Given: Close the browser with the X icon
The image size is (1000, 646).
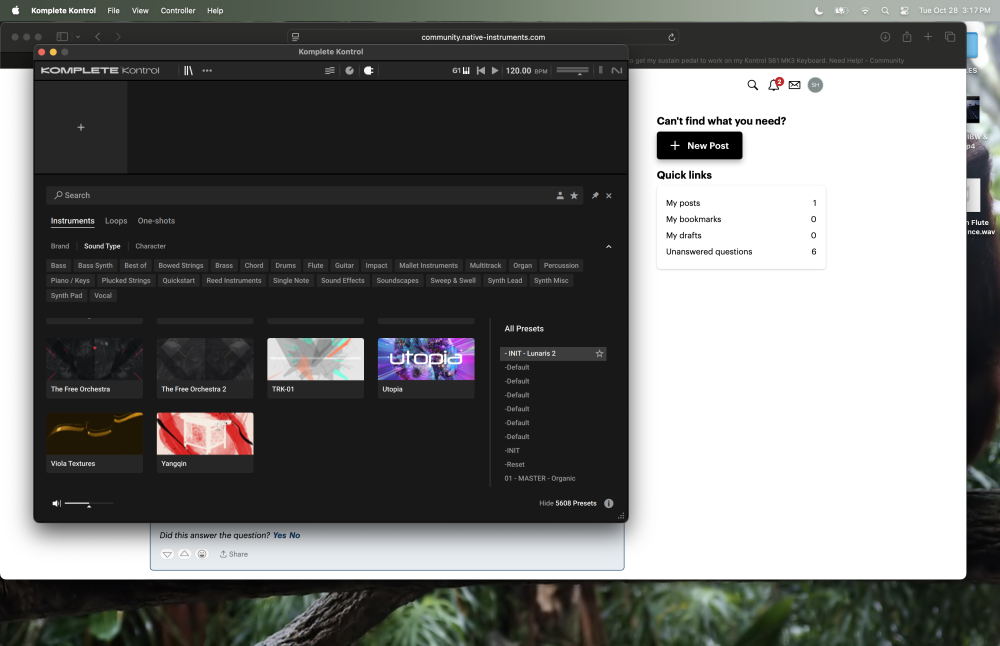Looking at the screenshot, I should tap(609, 196).
